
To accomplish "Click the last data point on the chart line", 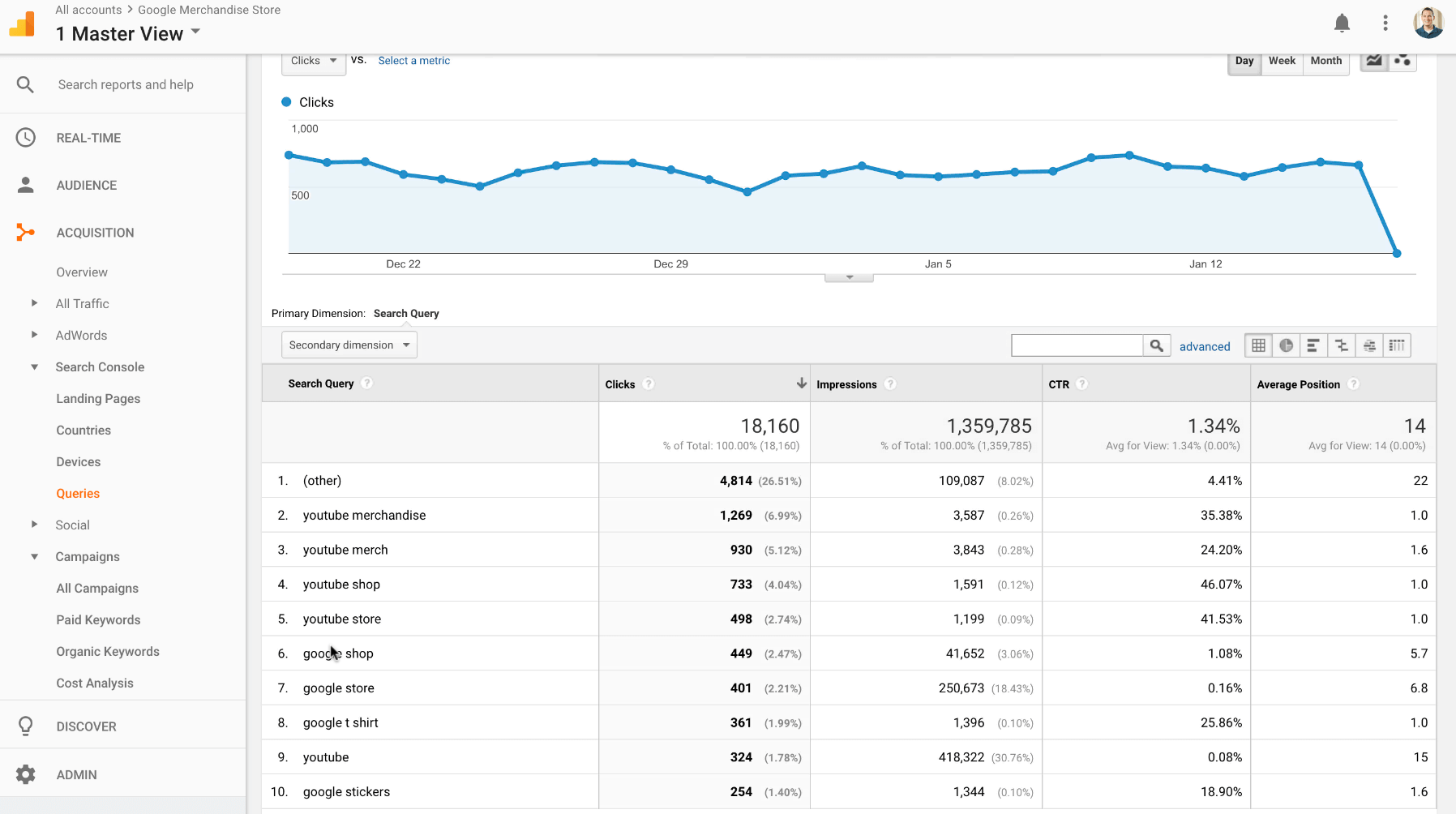I will [x=1397, y=254].
